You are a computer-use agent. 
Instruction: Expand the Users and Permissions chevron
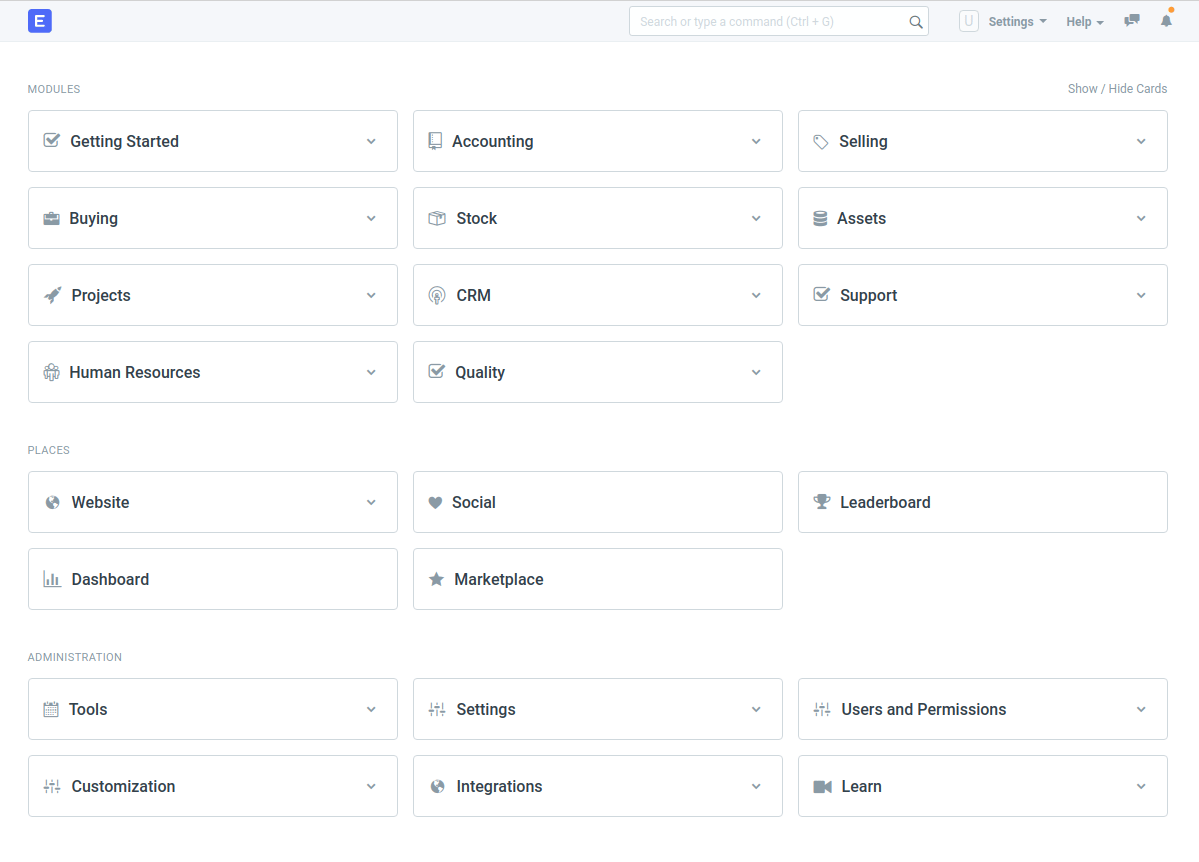tap(1141, 710)
